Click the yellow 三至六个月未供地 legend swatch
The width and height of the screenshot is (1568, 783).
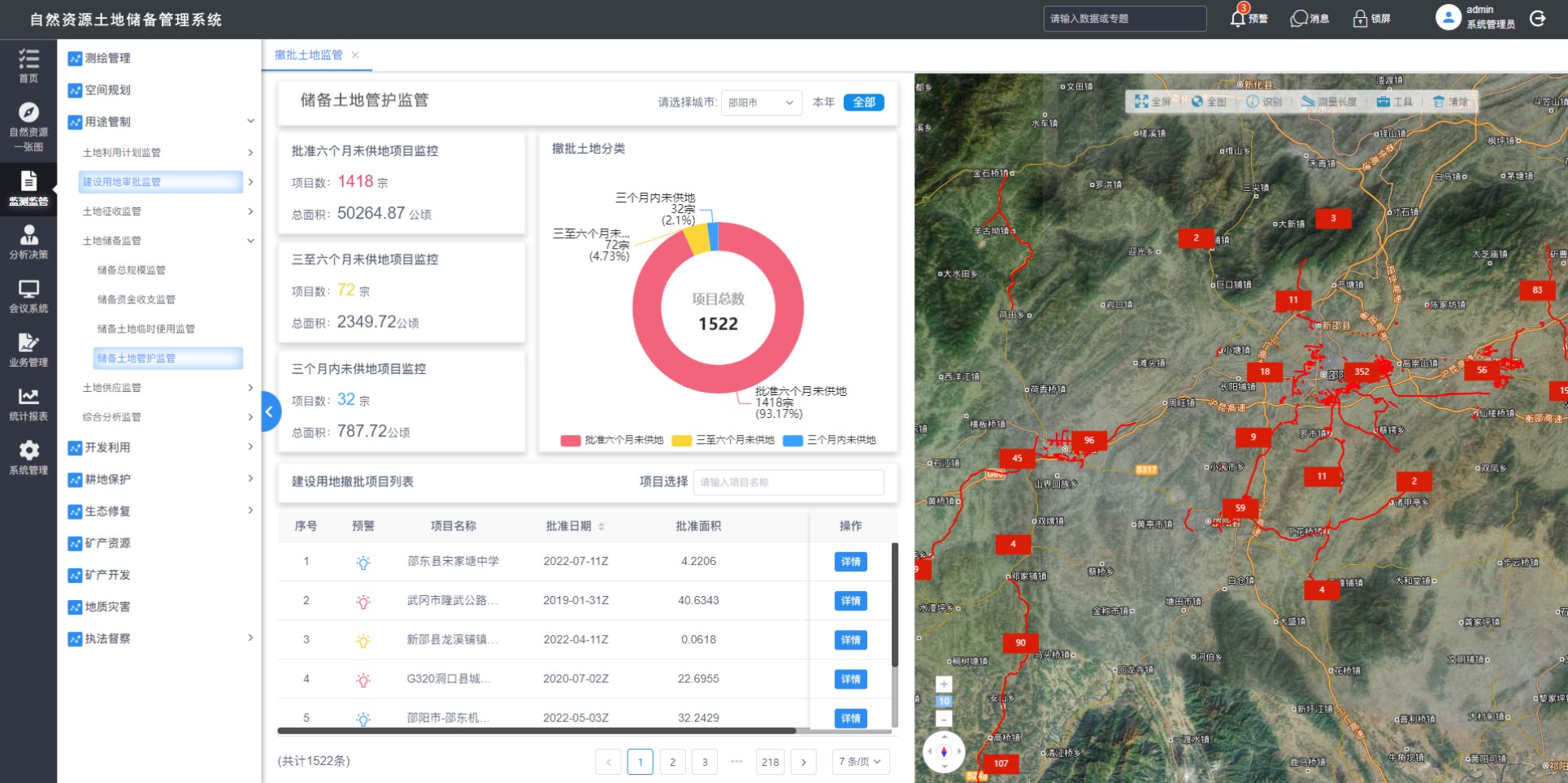tap(682, 440)
